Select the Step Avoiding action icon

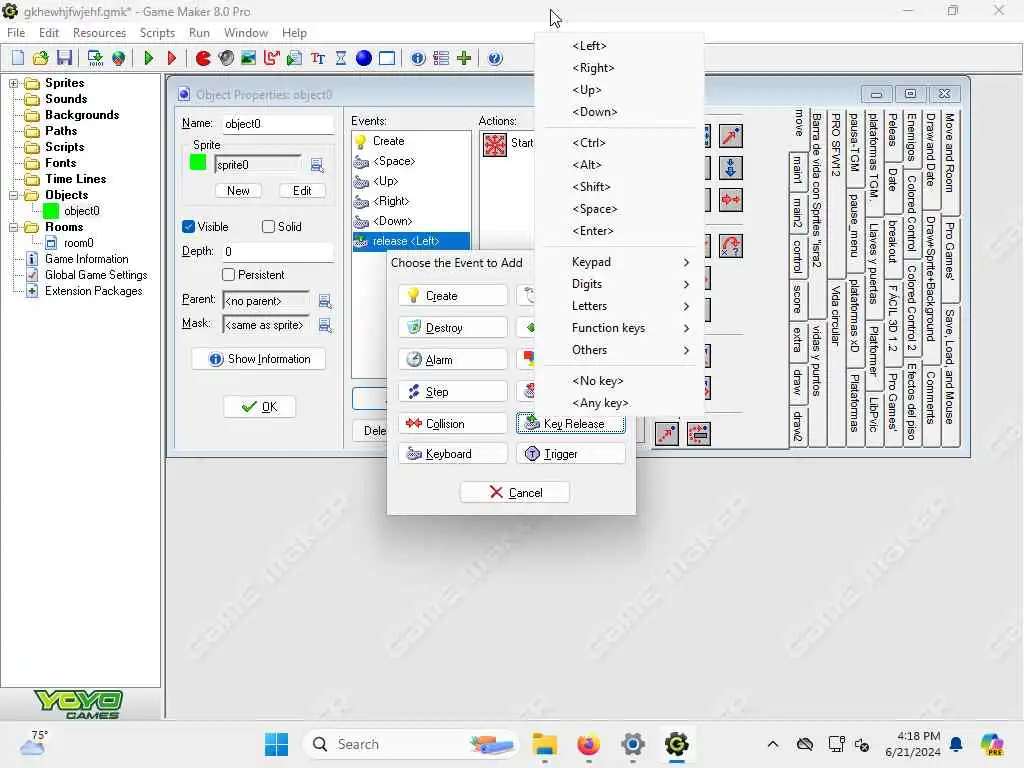click(699, 434)
